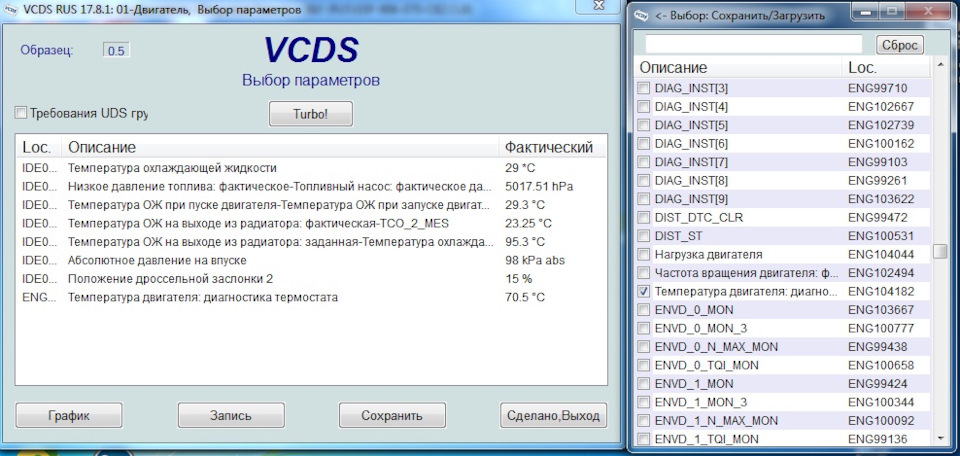Select Температура двигателя: диагностика термостата row
This screenshot has width=960, height=456.
[x=311, y=297]
